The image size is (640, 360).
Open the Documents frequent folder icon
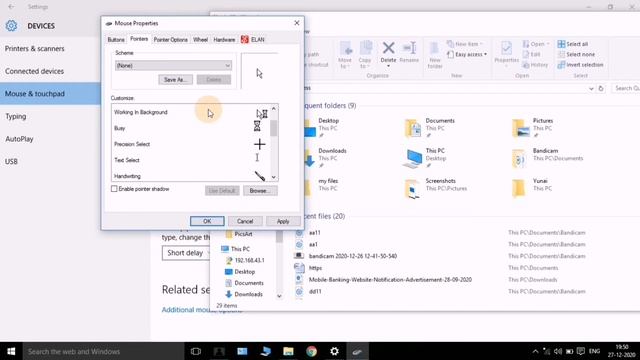pyautogui.click(x=413, y=128)
